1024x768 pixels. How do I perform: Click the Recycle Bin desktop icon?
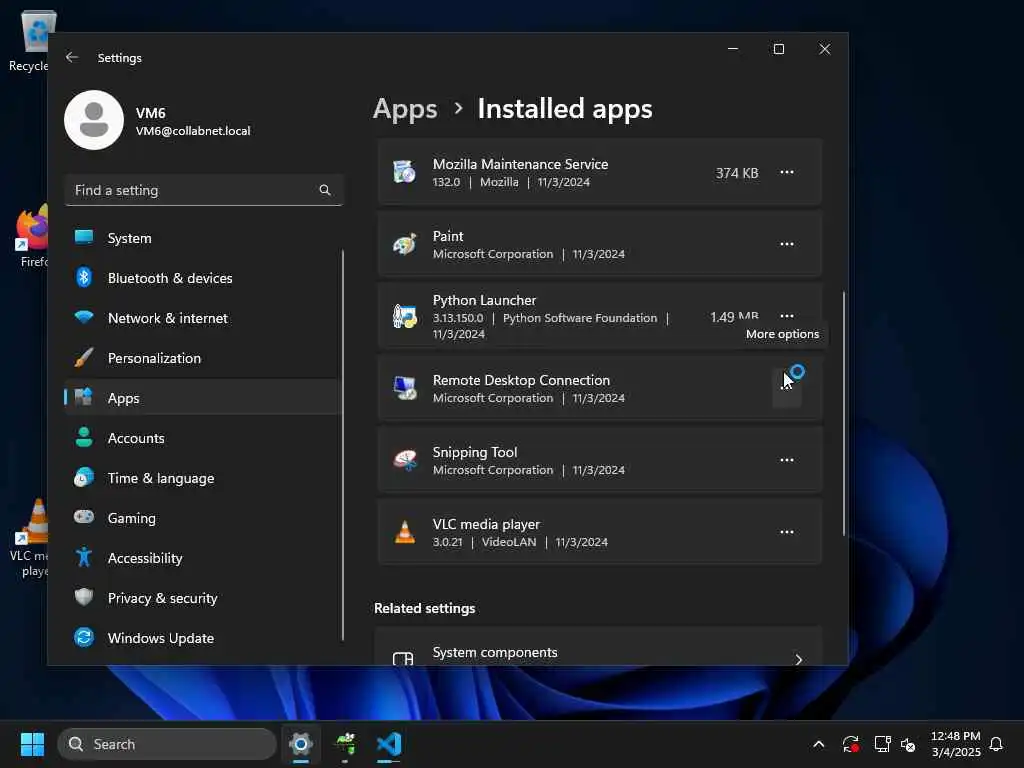coord(30,41)
